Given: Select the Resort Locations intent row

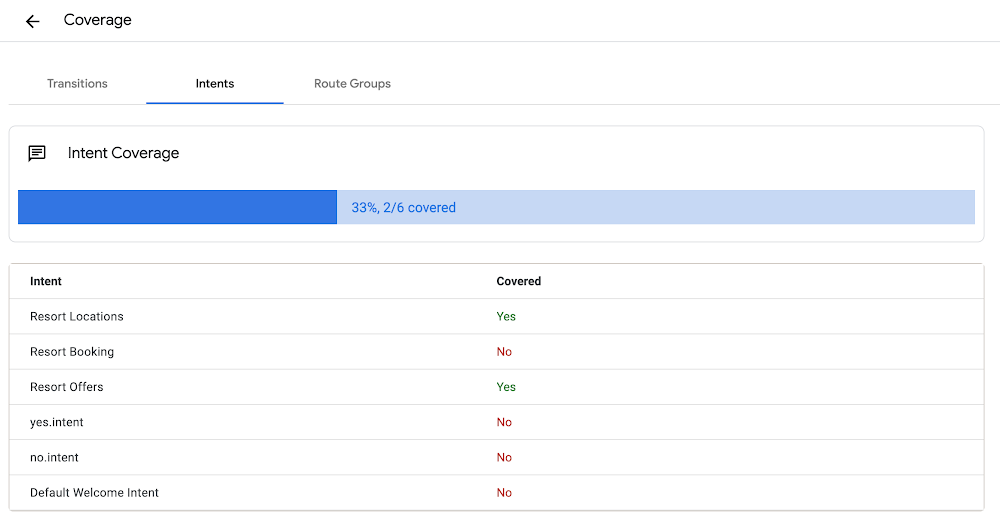Looking at the screenshot, I should 496,316.
